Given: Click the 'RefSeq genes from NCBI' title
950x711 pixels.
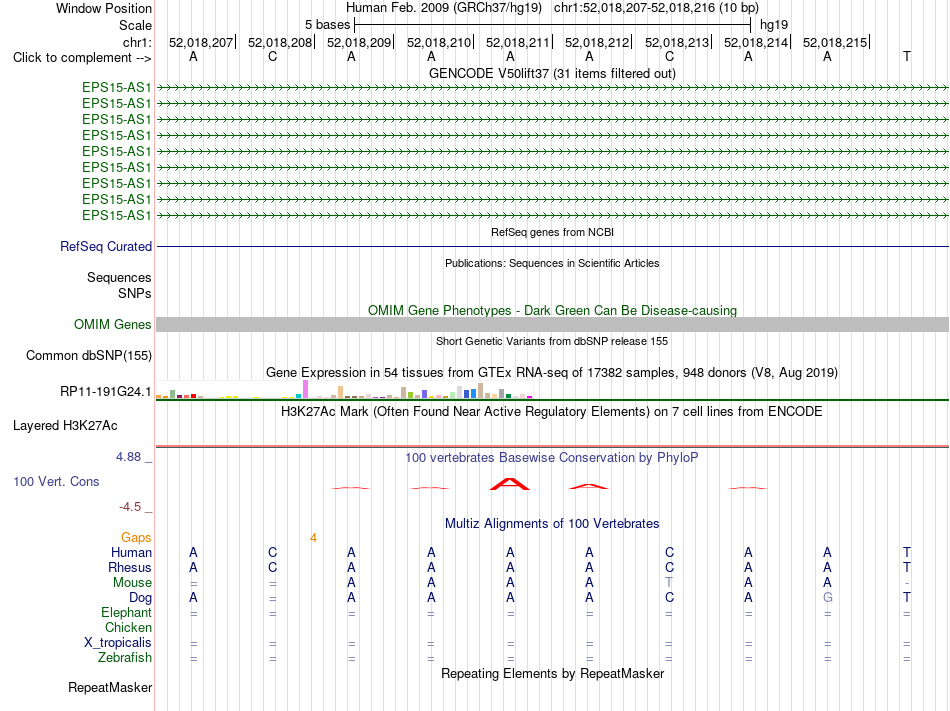Looking at the screenshot, I should pos(553,233).
